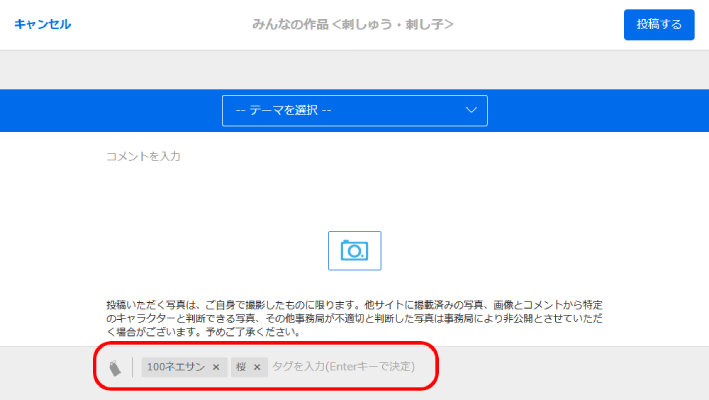The width and height of the screenshot is (709, 400).
Task: Click the camera icon to upload a photo
Action: [354, 251]
